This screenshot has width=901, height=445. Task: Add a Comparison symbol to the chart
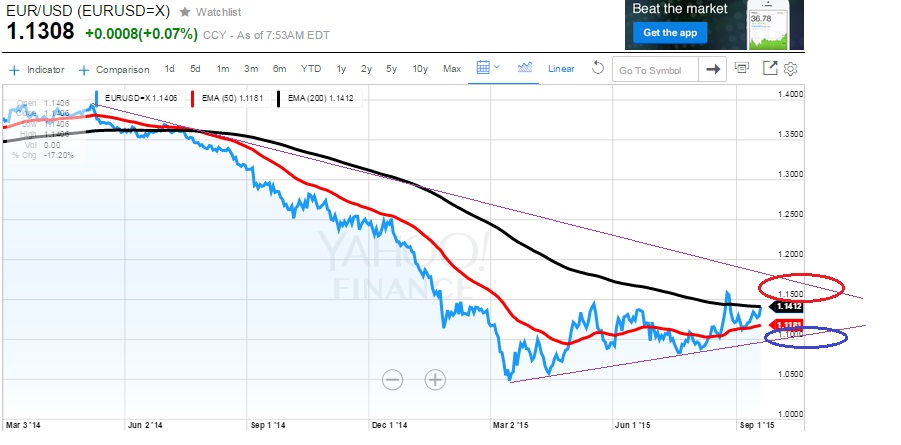(x=113, y=70)
